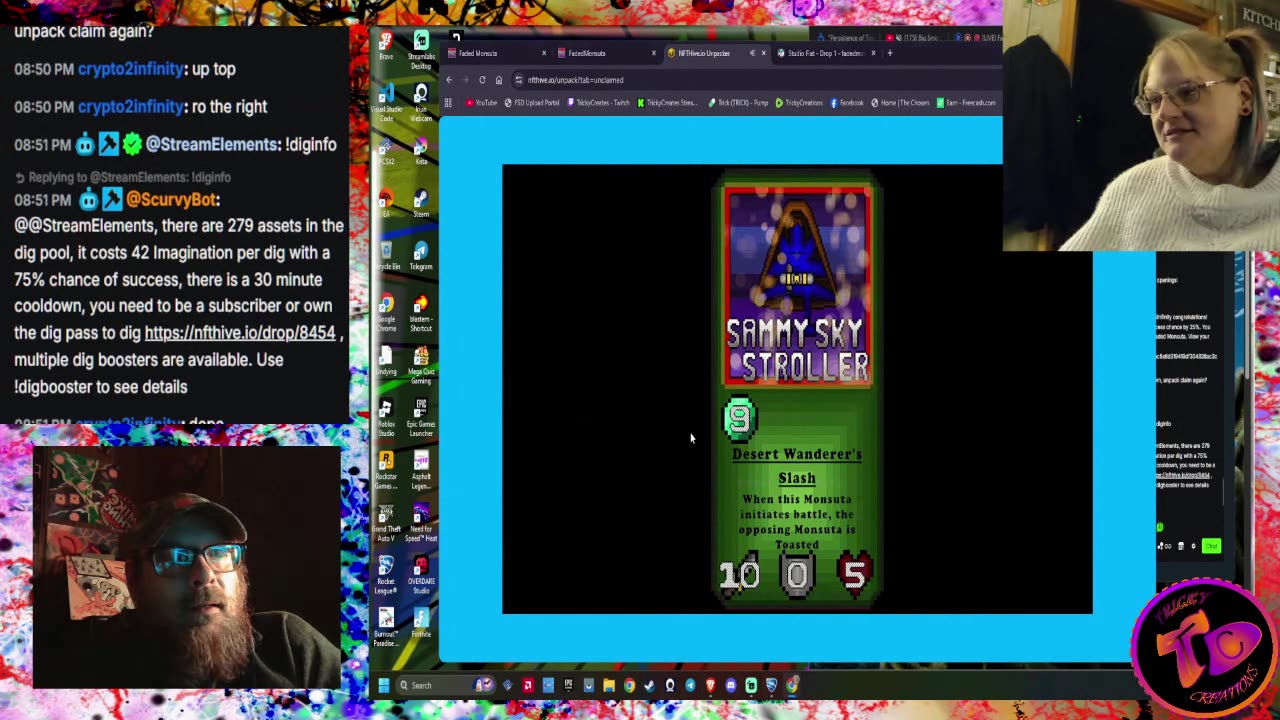The width and height of the screenshot is (1280, 720).
Task: Open the Google Chrome desktop icon
Action: [385, 314]
